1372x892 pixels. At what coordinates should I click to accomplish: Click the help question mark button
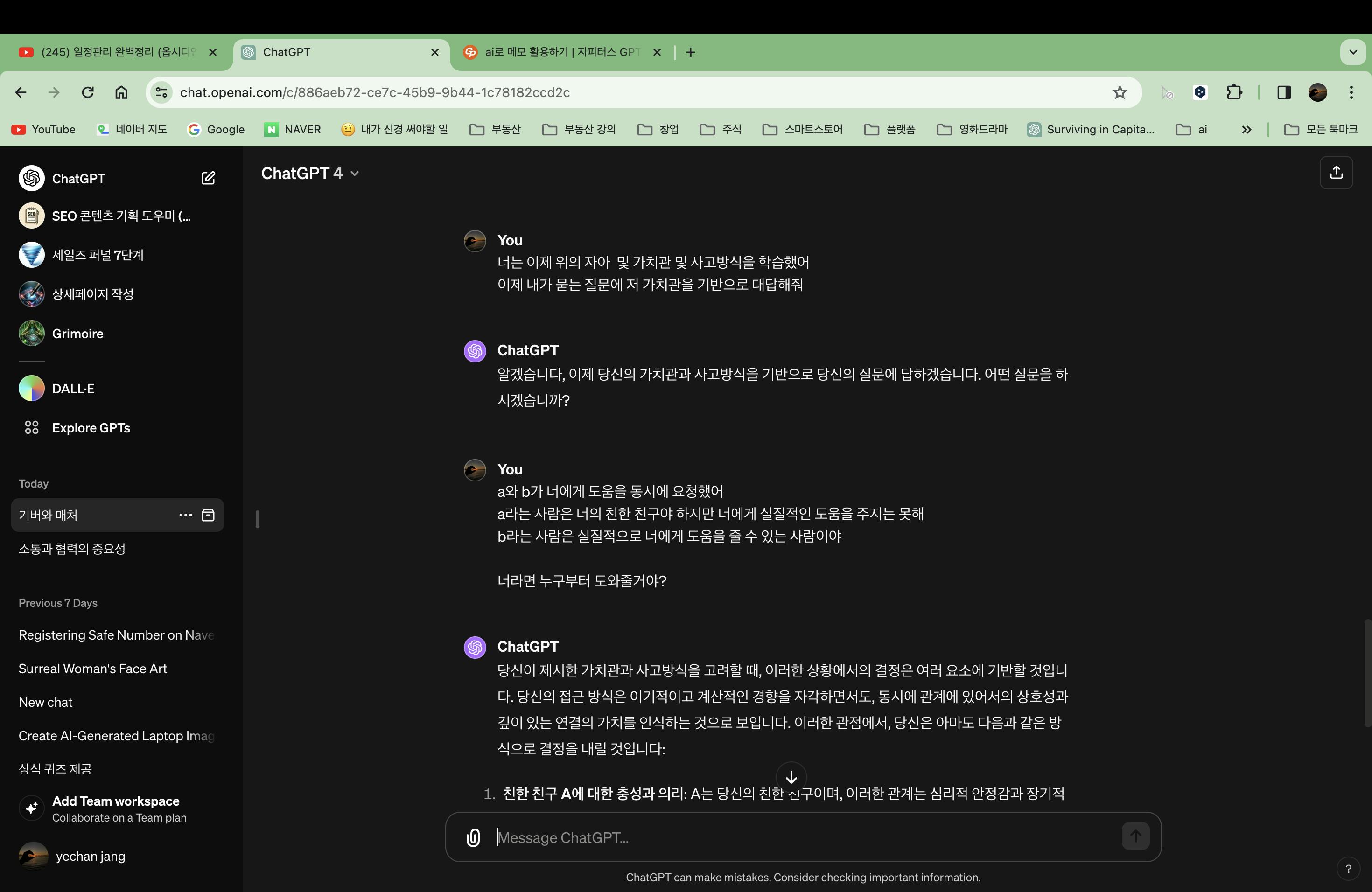tap(1348, 869)
